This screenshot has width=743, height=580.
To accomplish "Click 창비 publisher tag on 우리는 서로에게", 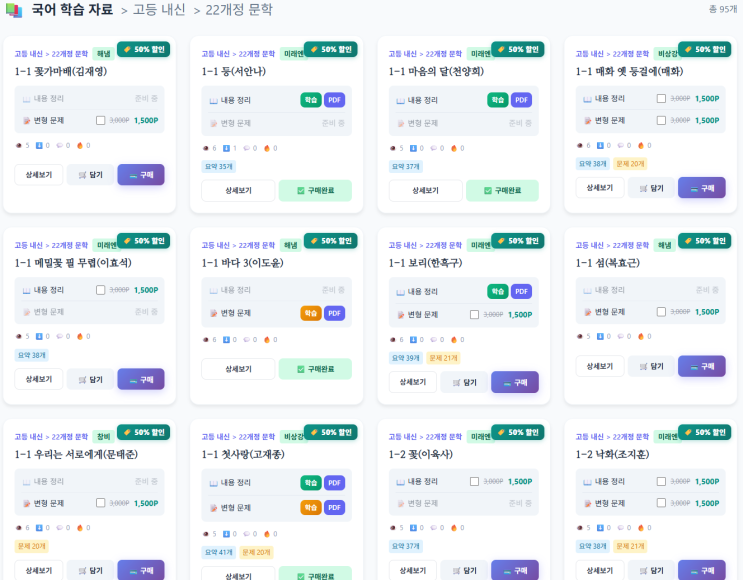I will point(104,437).
